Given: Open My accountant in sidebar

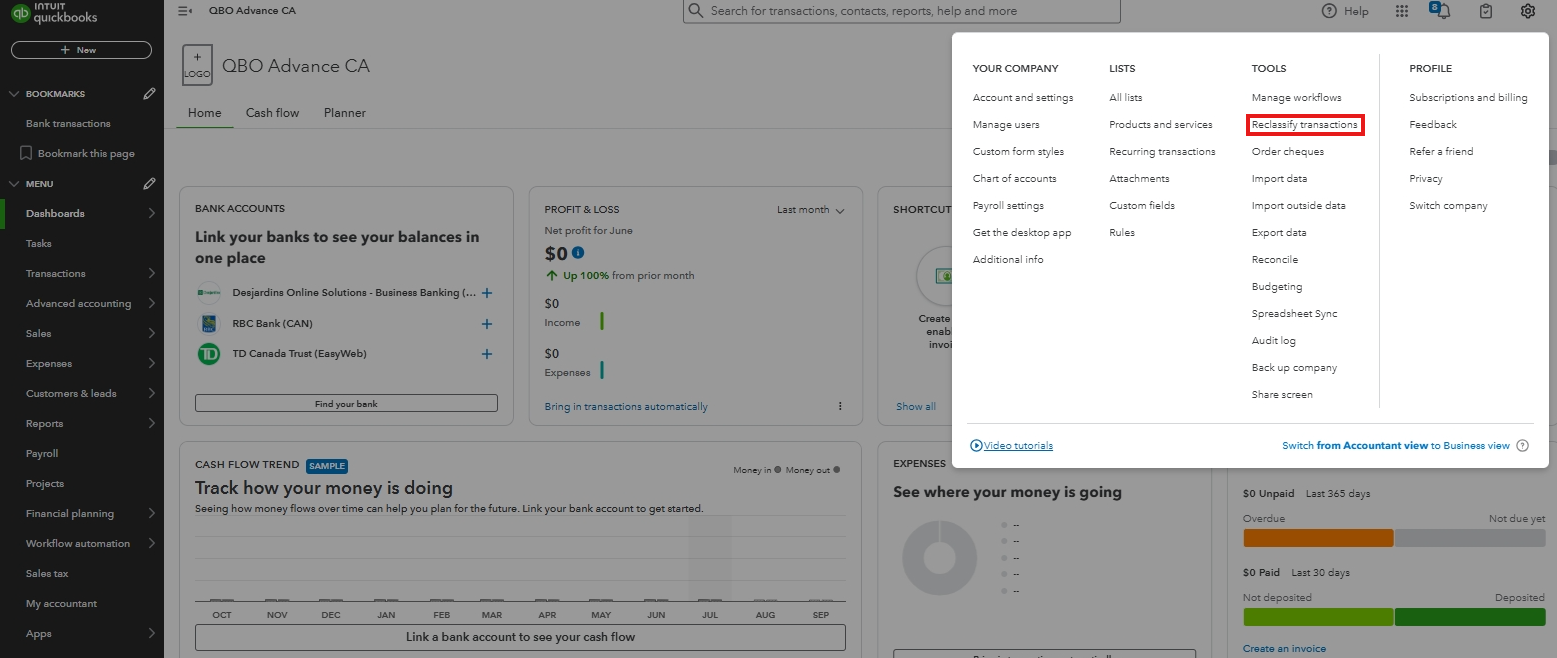Looking at the screenshot, I should (x=61, y=604).
